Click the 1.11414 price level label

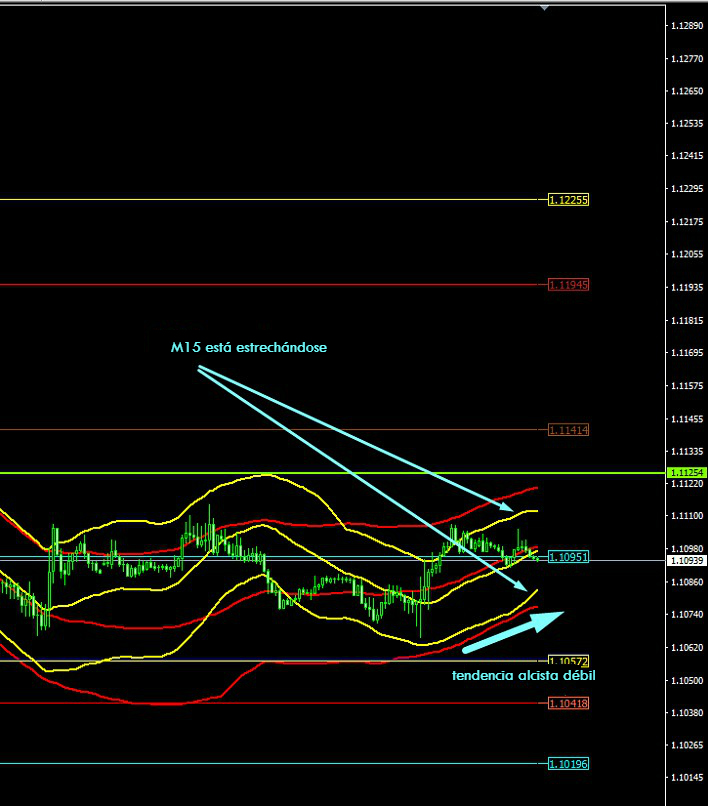click(x=568, y=430)
